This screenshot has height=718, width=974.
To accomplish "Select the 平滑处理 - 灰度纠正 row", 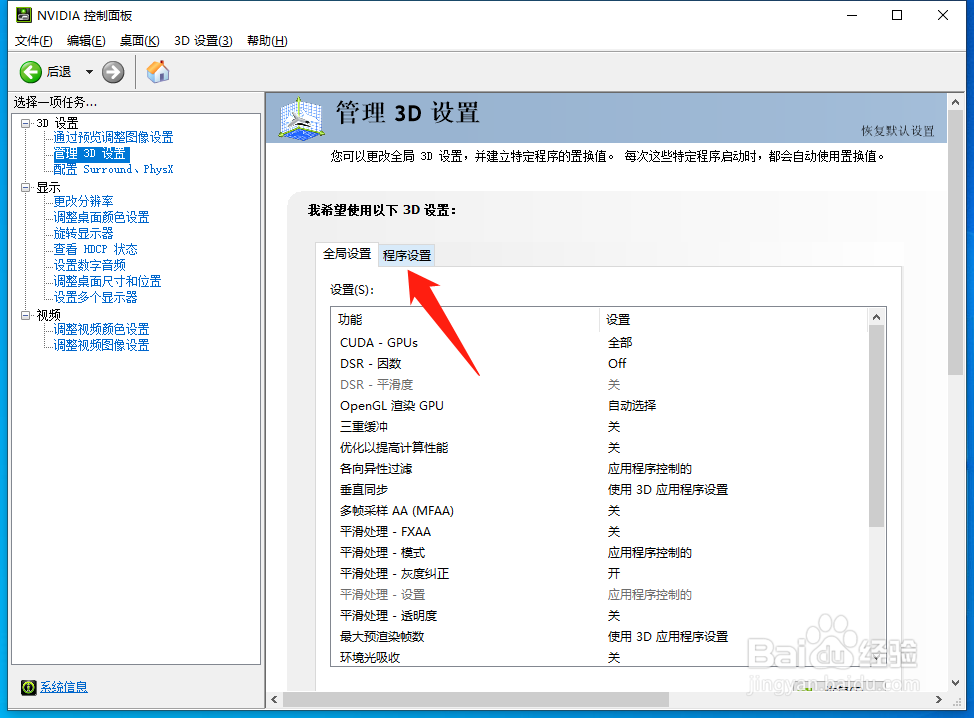I will (x=600, y=574).
